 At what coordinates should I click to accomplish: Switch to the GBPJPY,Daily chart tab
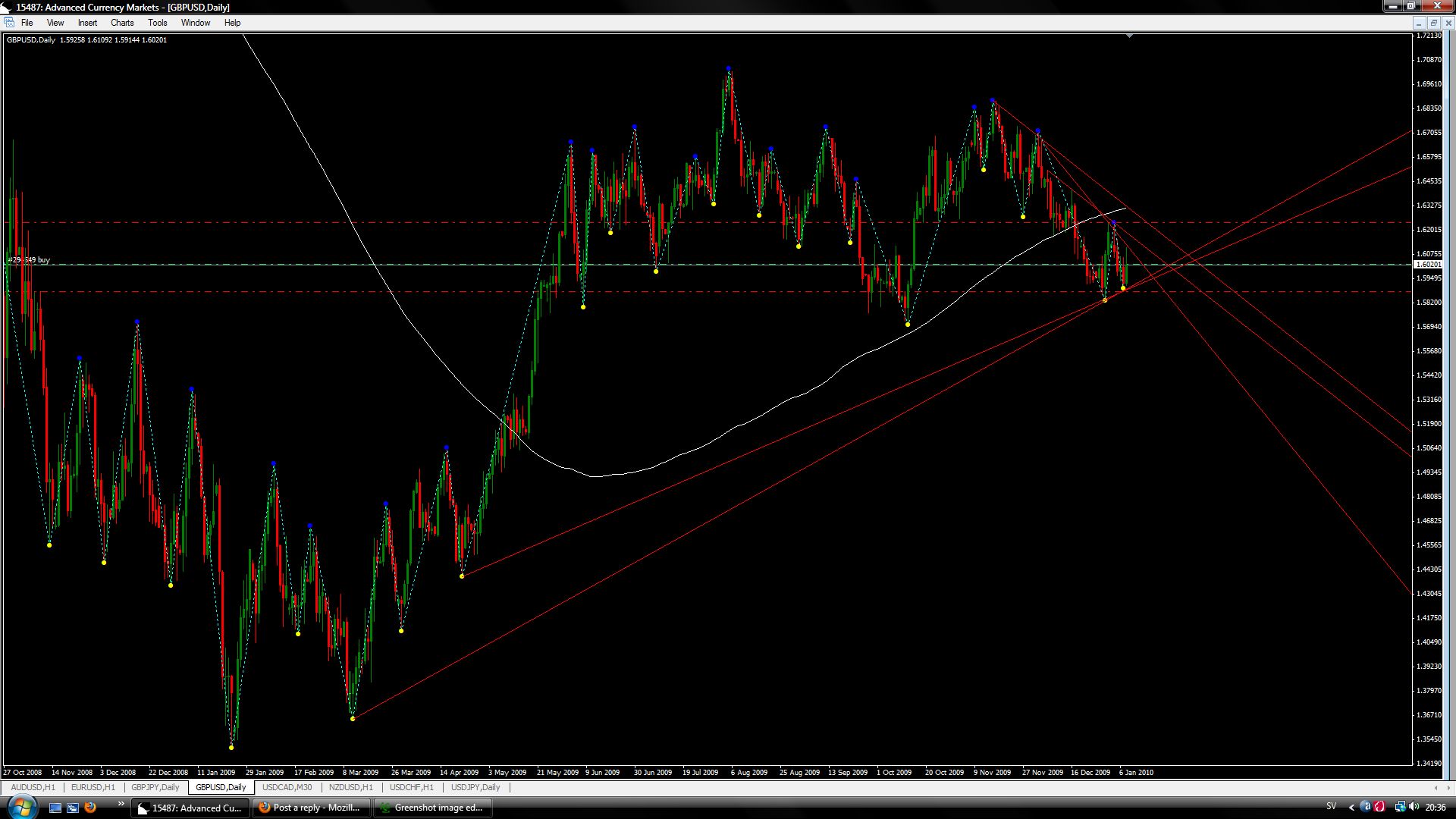[155, 787]
